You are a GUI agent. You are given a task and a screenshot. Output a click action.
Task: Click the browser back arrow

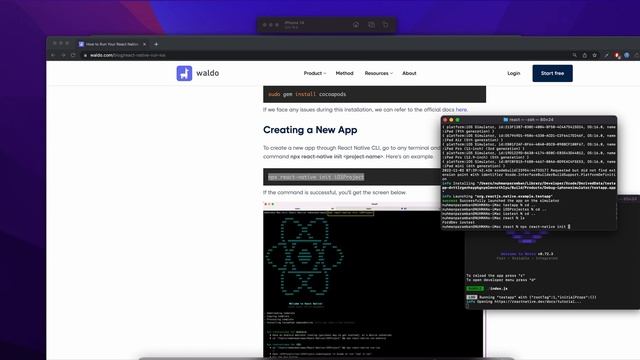pos(53,55)
